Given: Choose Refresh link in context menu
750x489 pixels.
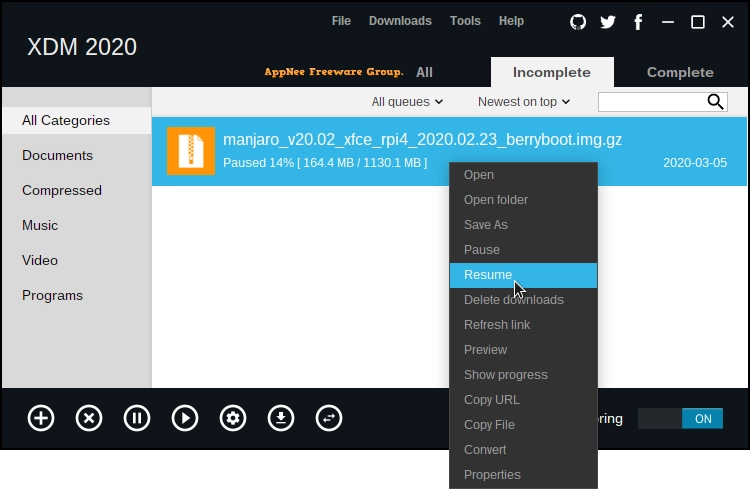Looking at the screenshot, I should tap(523, 325).
